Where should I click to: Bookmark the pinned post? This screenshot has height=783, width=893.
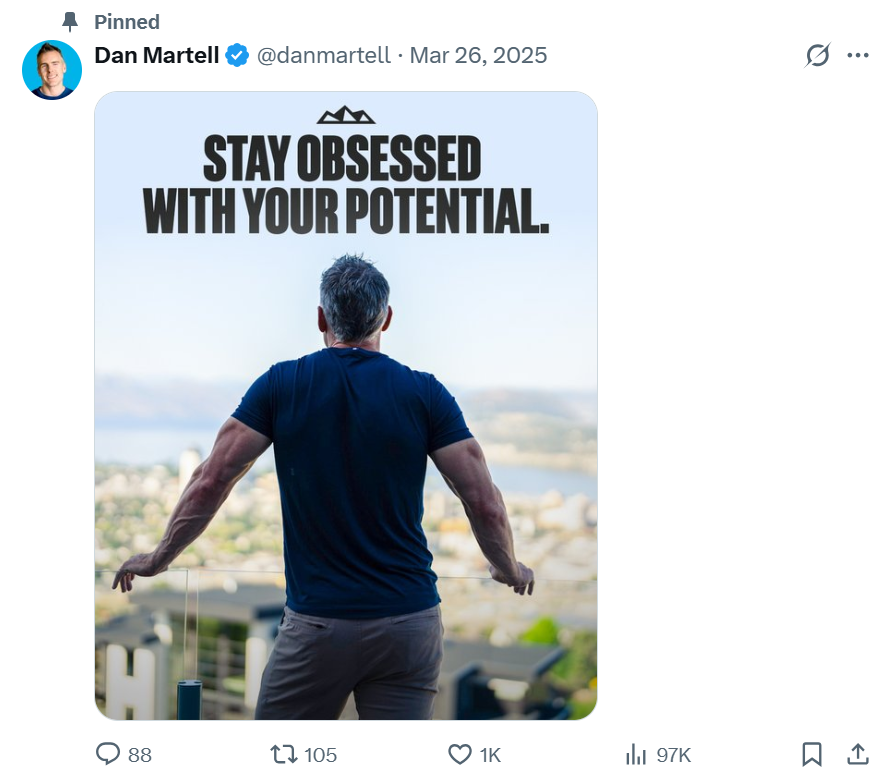pos(813,755)
